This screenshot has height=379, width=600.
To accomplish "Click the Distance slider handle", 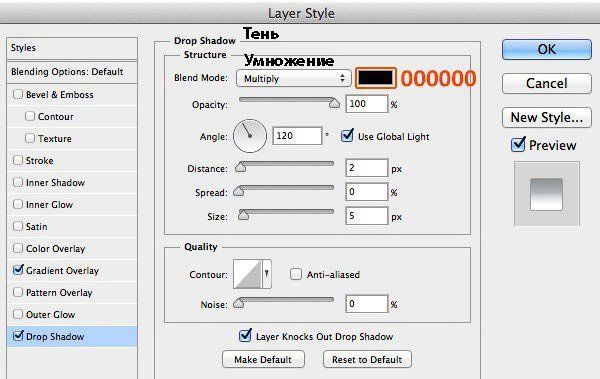I will 241,167.
